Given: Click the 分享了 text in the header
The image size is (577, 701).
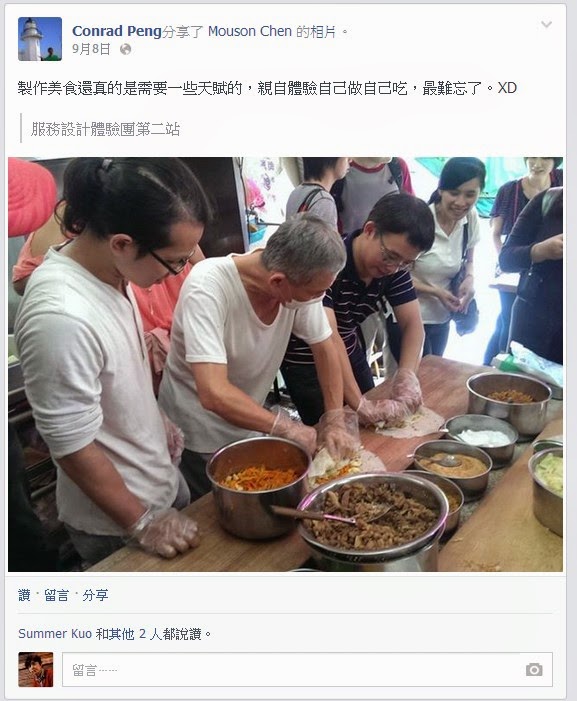Looking at the screenshot, I should (183, 32).
